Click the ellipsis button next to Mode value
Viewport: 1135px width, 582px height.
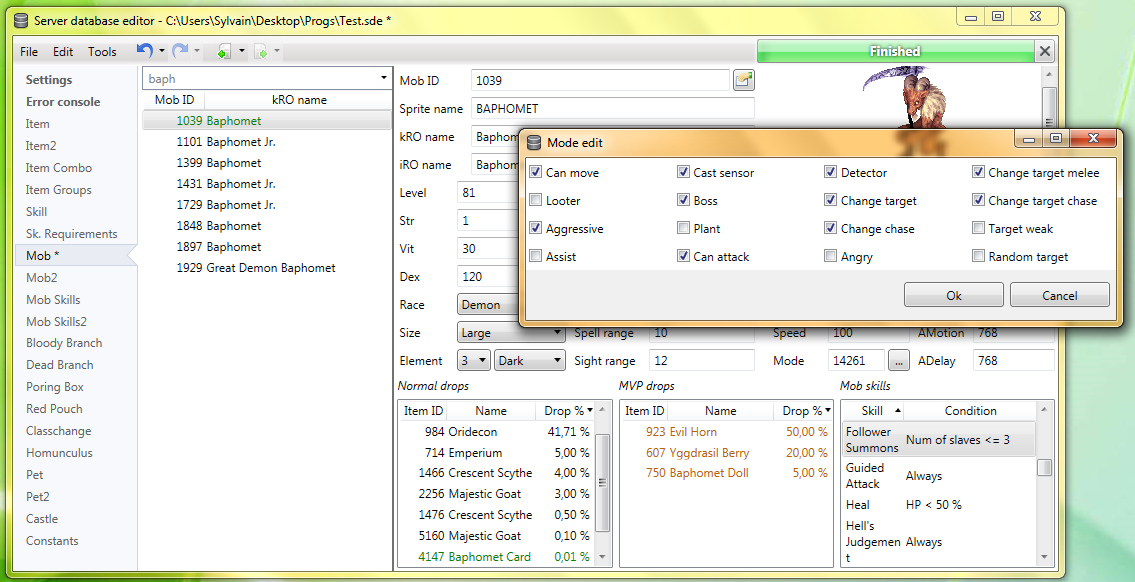click(898, 360)
